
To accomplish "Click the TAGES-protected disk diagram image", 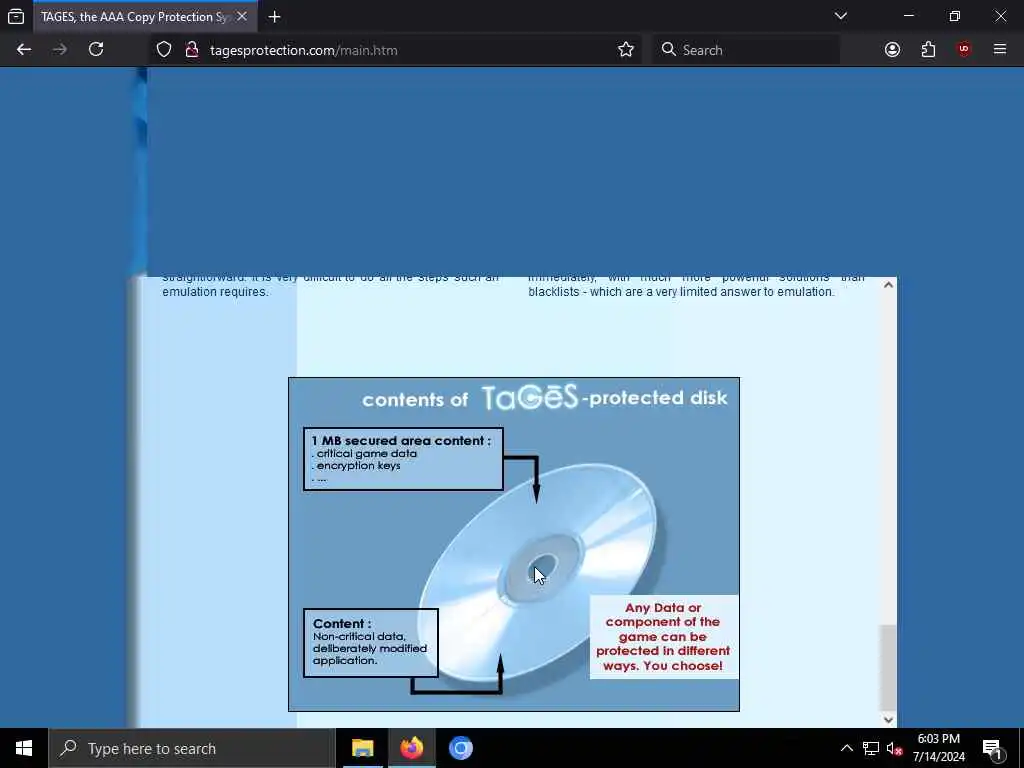I will 514,544.
